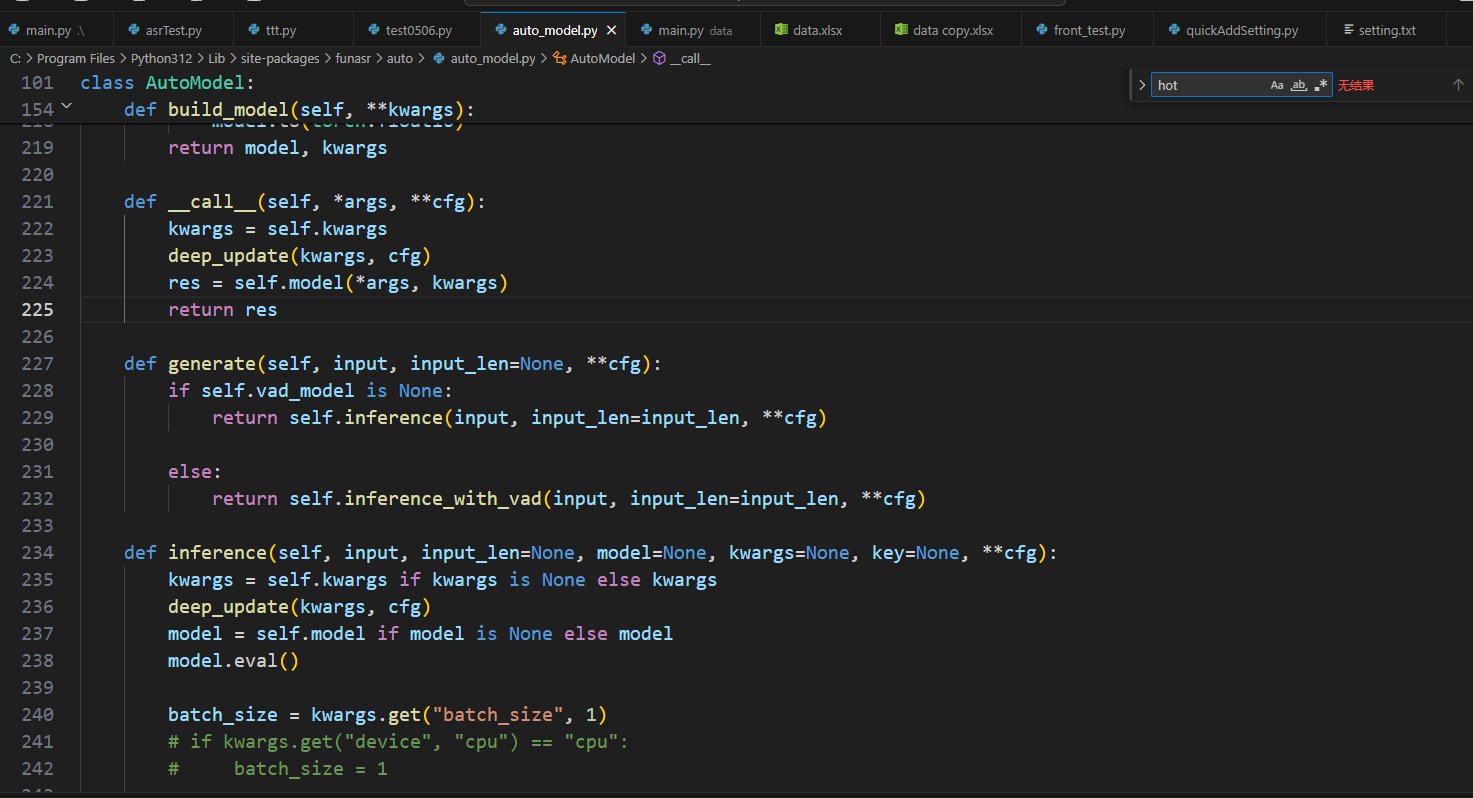The image size is (1473, 798).
Task: Click "__call__" function name on line 221
Action: click(x=212, y=202)
